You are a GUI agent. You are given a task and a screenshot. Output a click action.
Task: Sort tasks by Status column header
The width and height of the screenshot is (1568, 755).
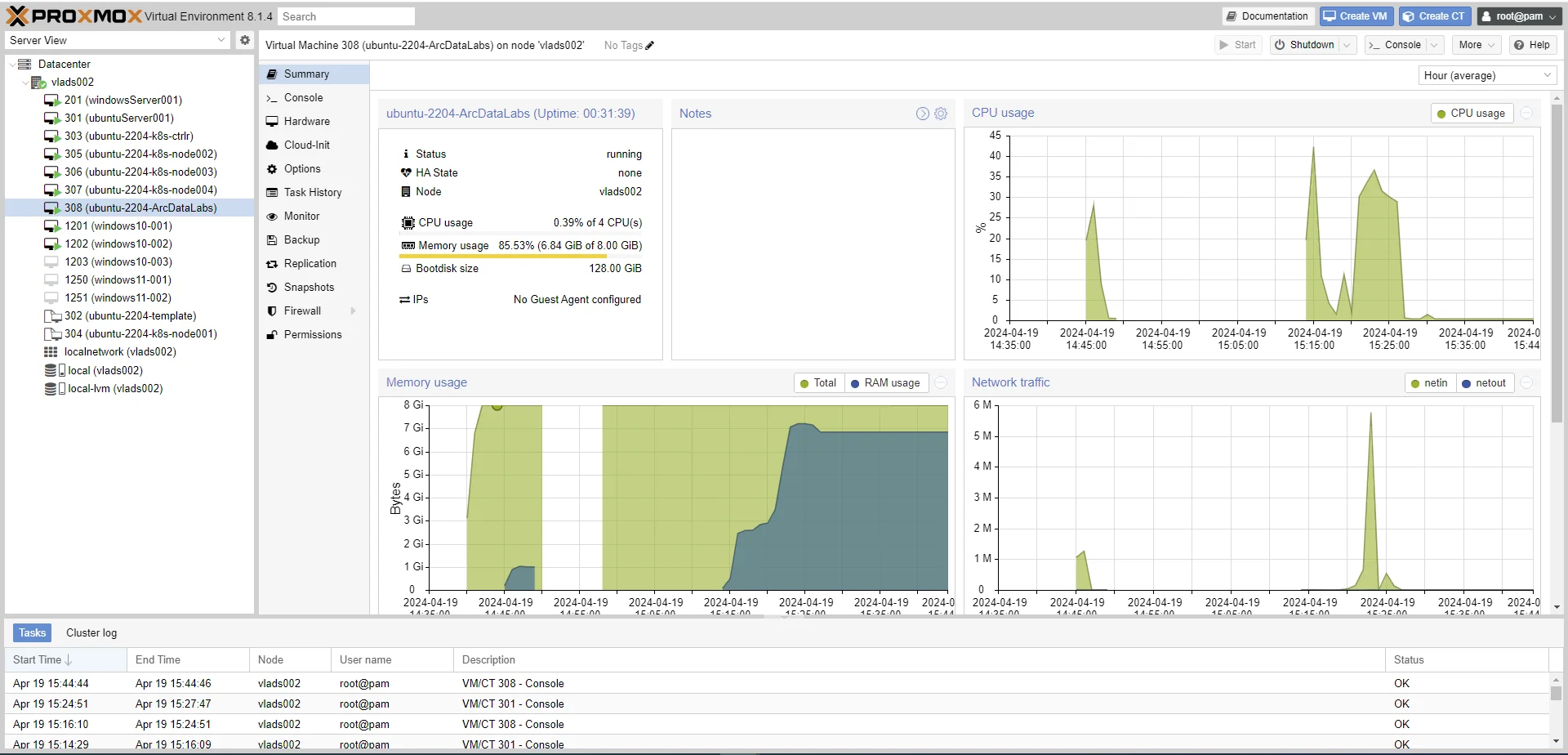[x=1467, y=660]
